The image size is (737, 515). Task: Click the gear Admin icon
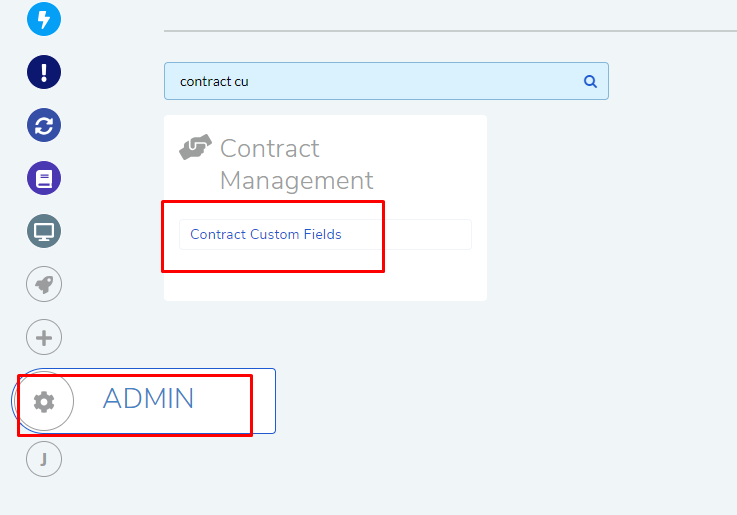[44, 402]
